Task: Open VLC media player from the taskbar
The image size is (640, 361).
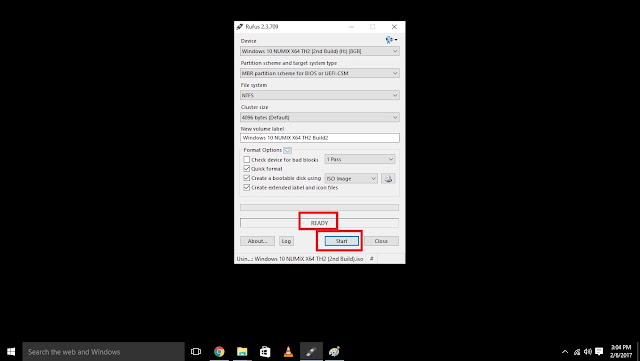Action: coord(288,352)
